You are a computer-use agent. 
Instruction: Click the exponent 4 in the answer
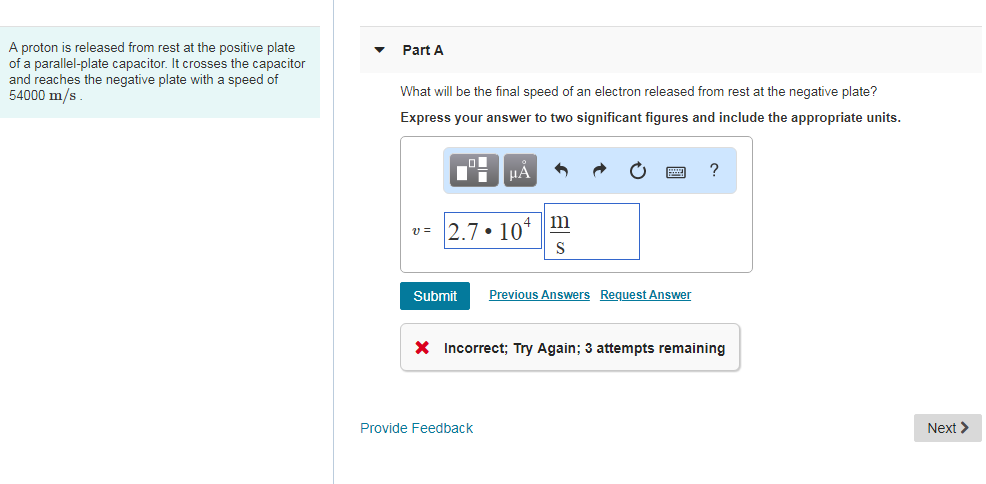531,220
